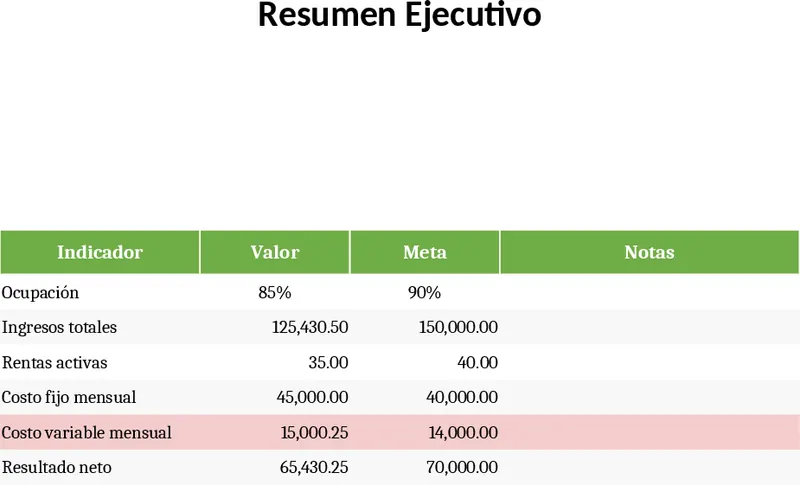The height and width of the screenshot is (485, 800).
Task: Click the 15,000.25 variable cost value
Action: (x=314, y=433)
